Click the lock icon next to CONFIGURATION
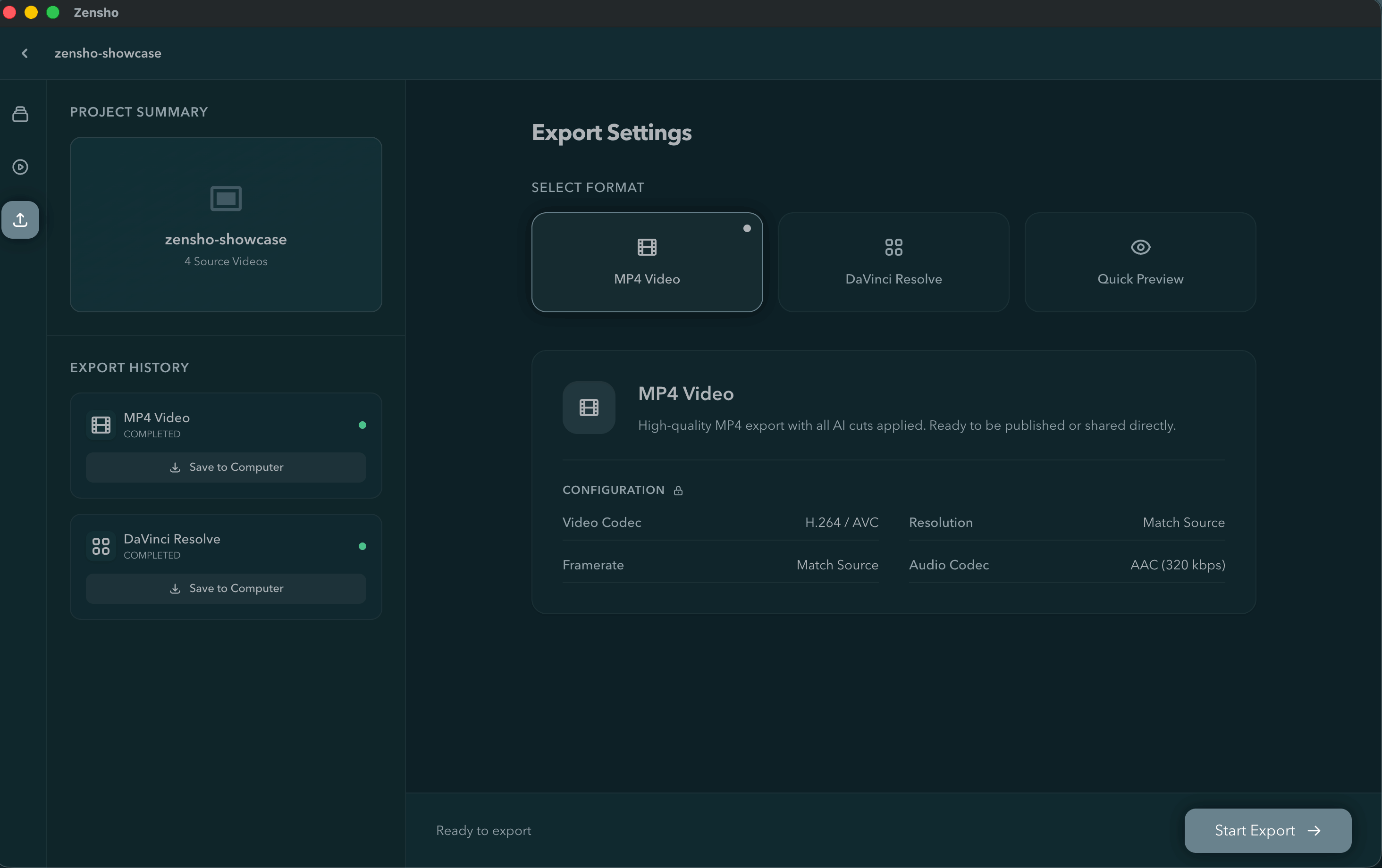 tap(678, 491)
